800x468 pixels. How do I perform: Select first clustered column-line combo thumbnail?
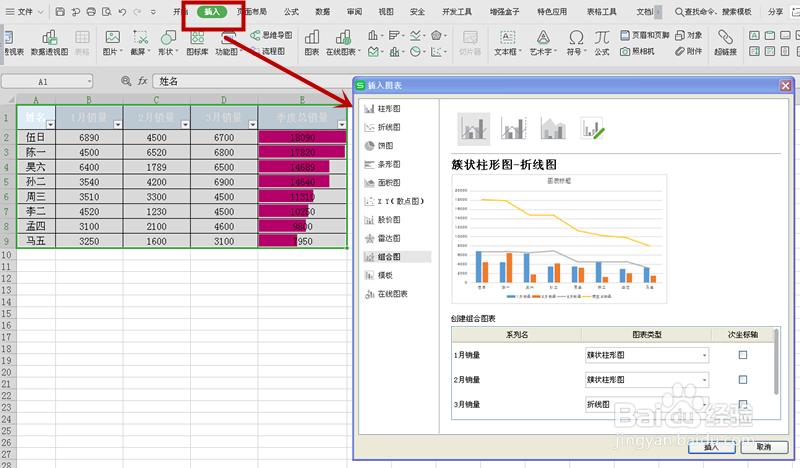[x=473, y=129]
